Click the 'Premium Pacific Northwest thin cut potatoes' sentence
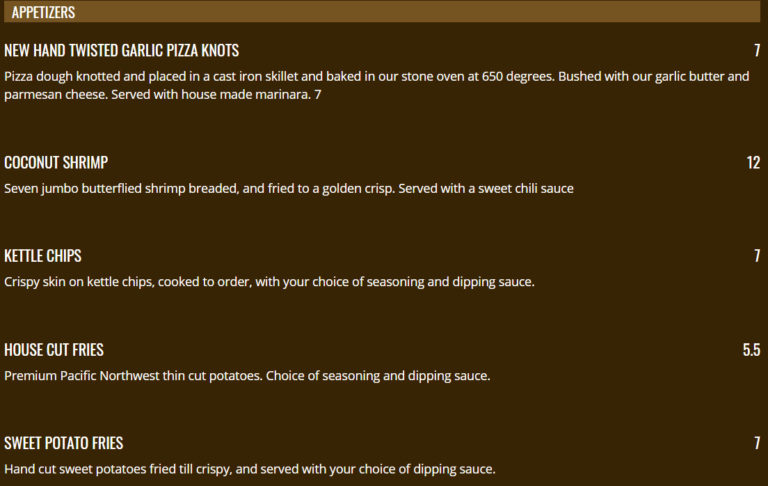The image size is (768, 486). pos(132,376)
